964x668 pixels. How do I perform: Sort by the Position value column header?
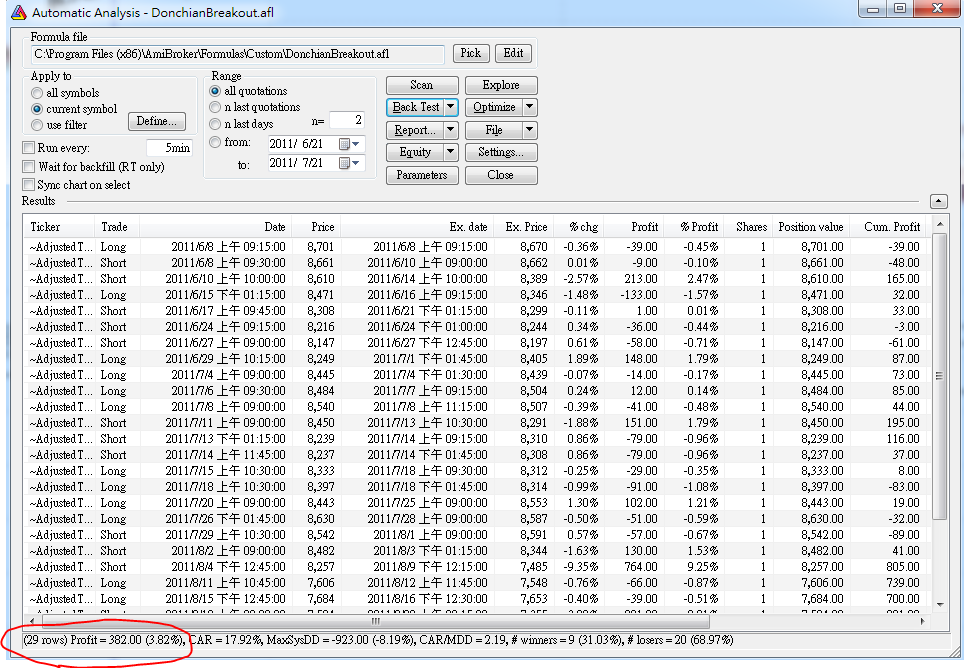[812, 227]
